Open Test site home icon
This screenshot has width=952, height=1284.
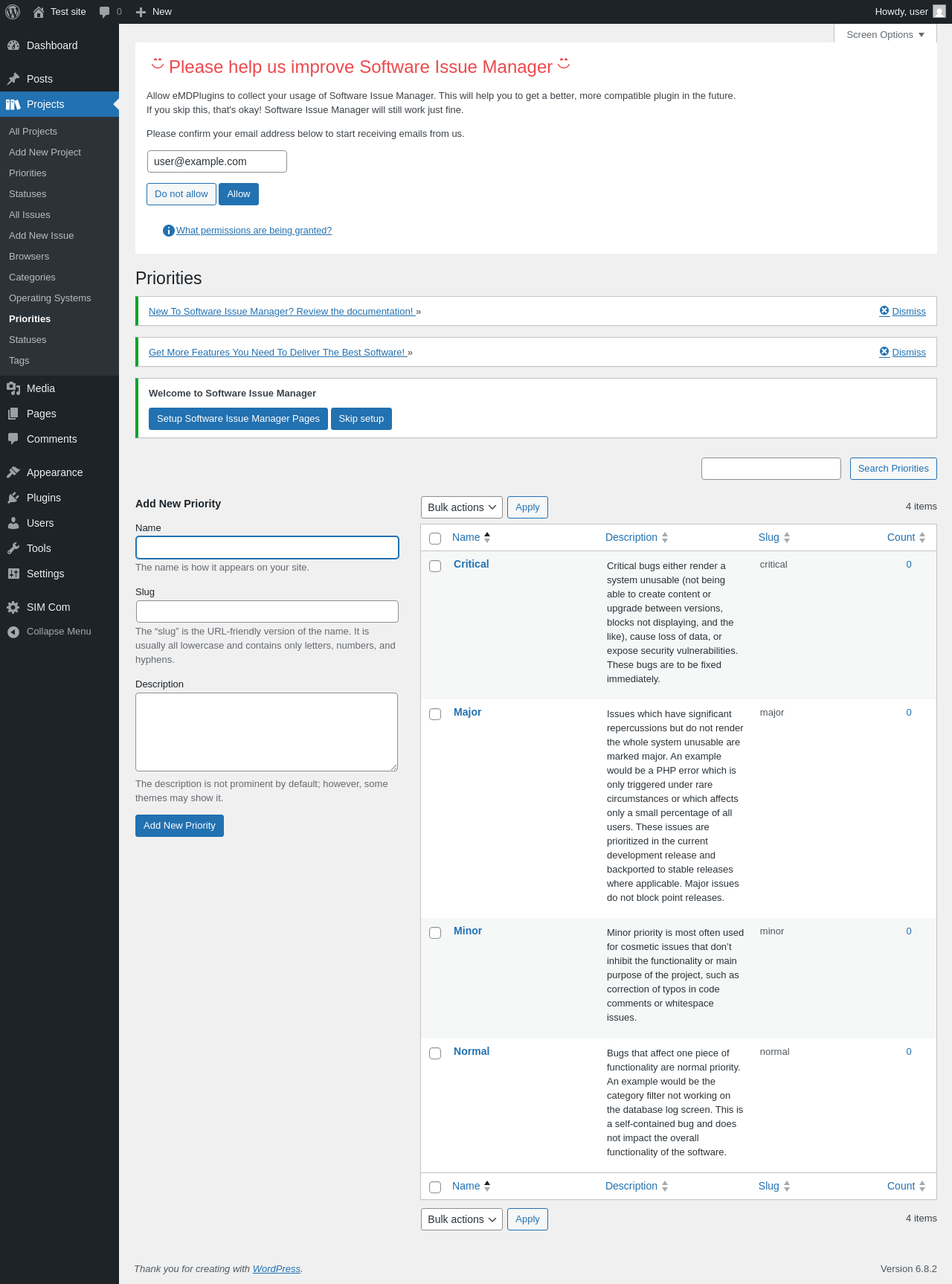coord(39,12)
